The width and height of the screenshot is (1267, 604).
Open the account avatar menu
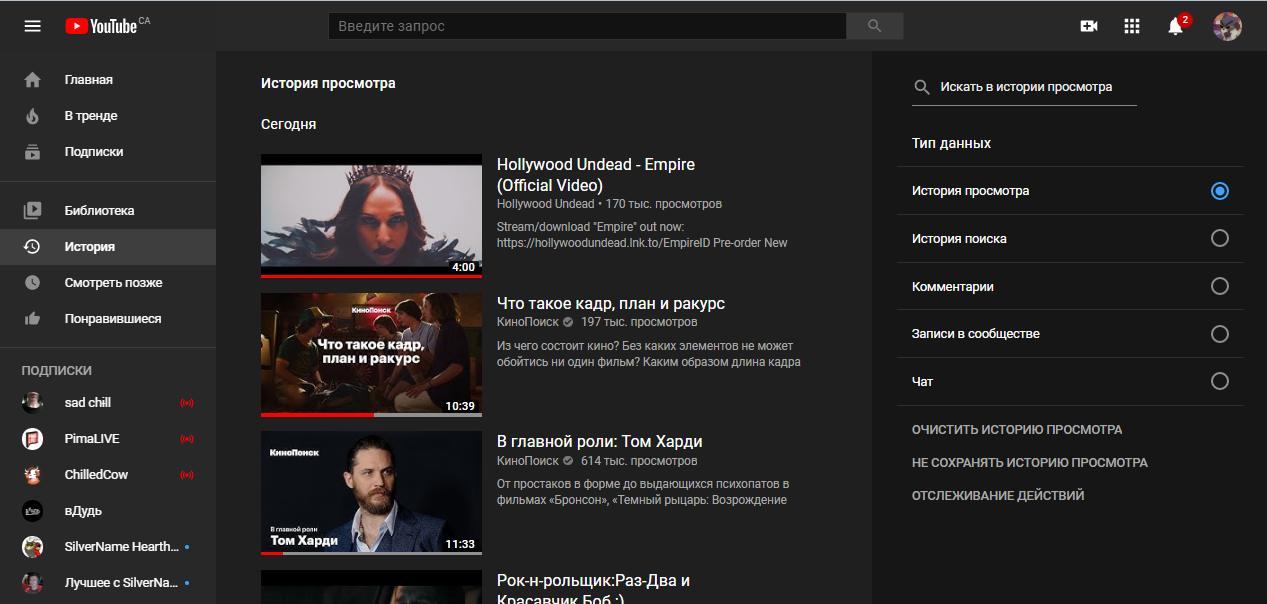[x=1227, y=26]
